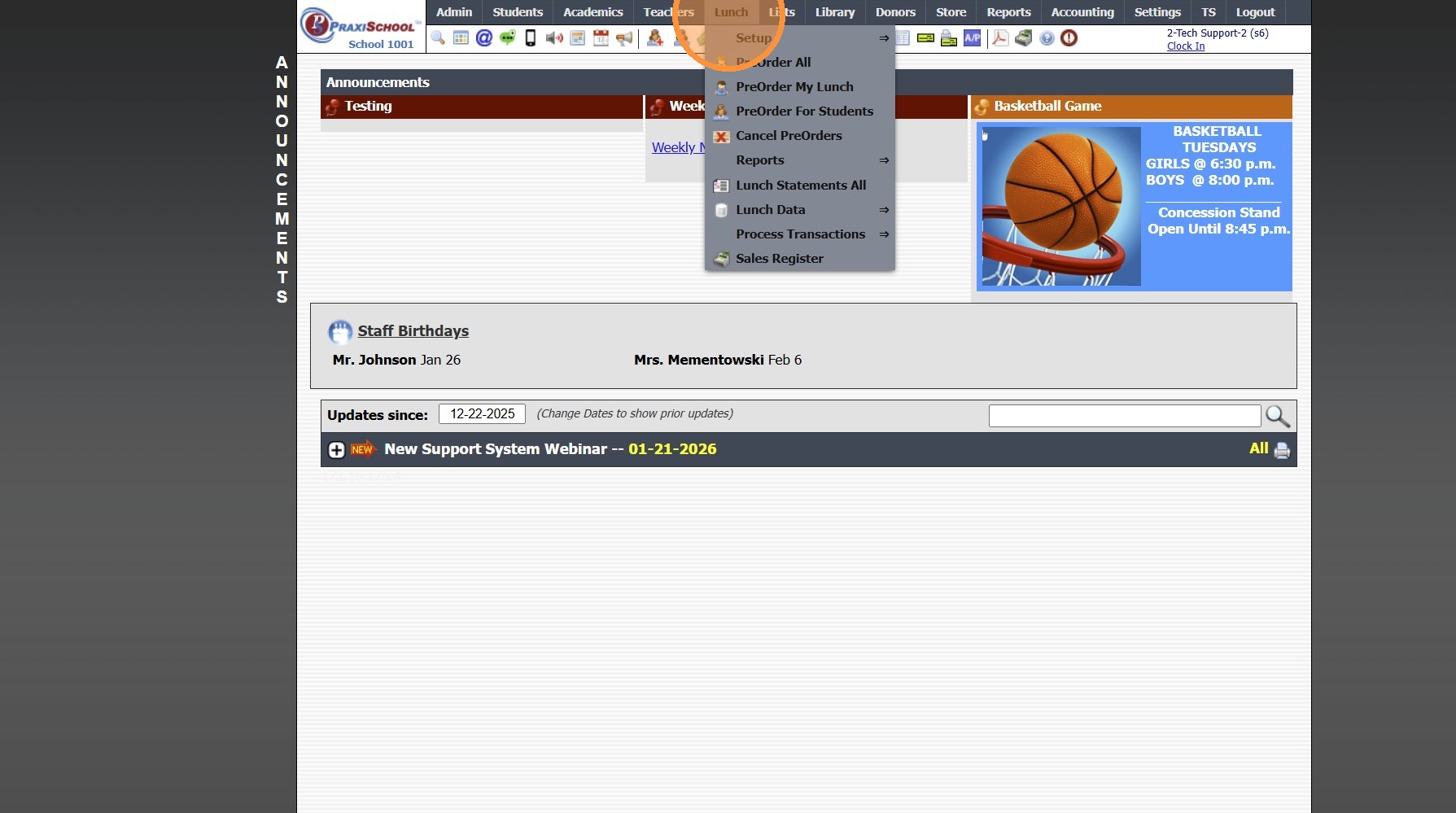Click the Basketball Game announcement title
The height and width of the screenshot is (813, 1456).
(x=1047, y=106)
